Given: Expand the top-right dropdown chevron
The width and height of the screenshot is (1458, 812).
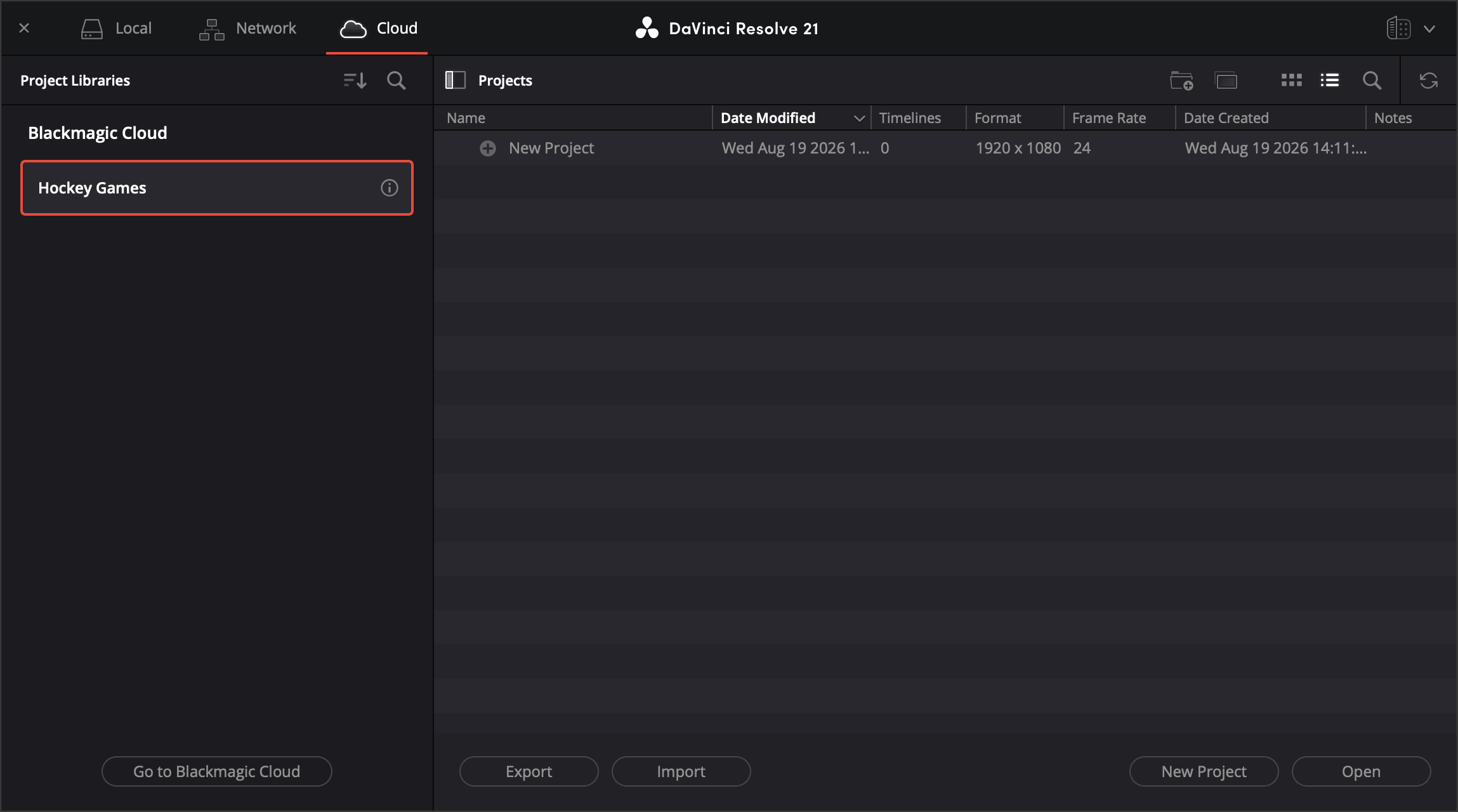Looking at the screenshot, I should tap(1429, 29).
